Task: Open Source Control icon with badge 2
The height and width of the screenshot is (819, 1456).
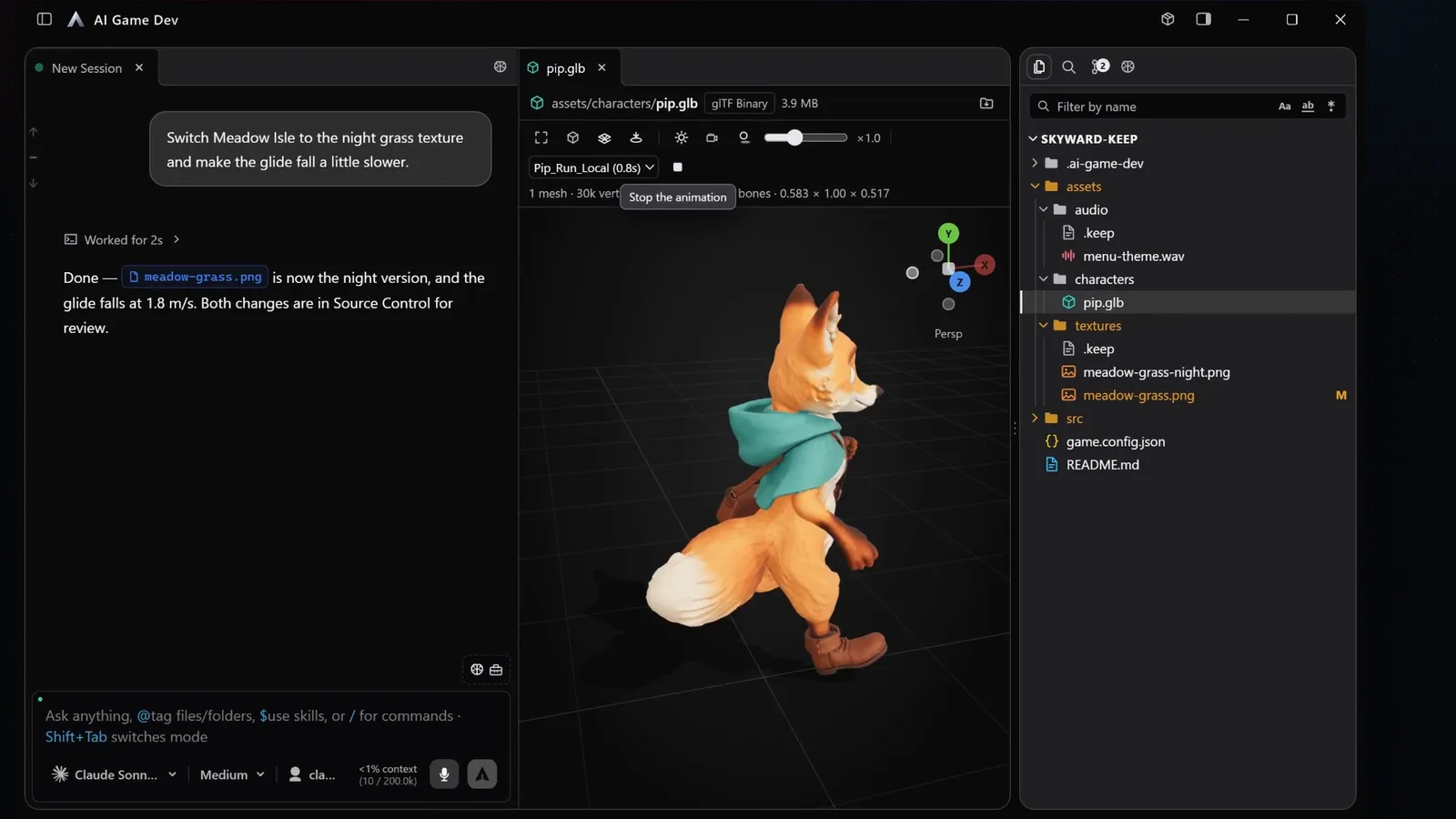Action: (1099, 66)
